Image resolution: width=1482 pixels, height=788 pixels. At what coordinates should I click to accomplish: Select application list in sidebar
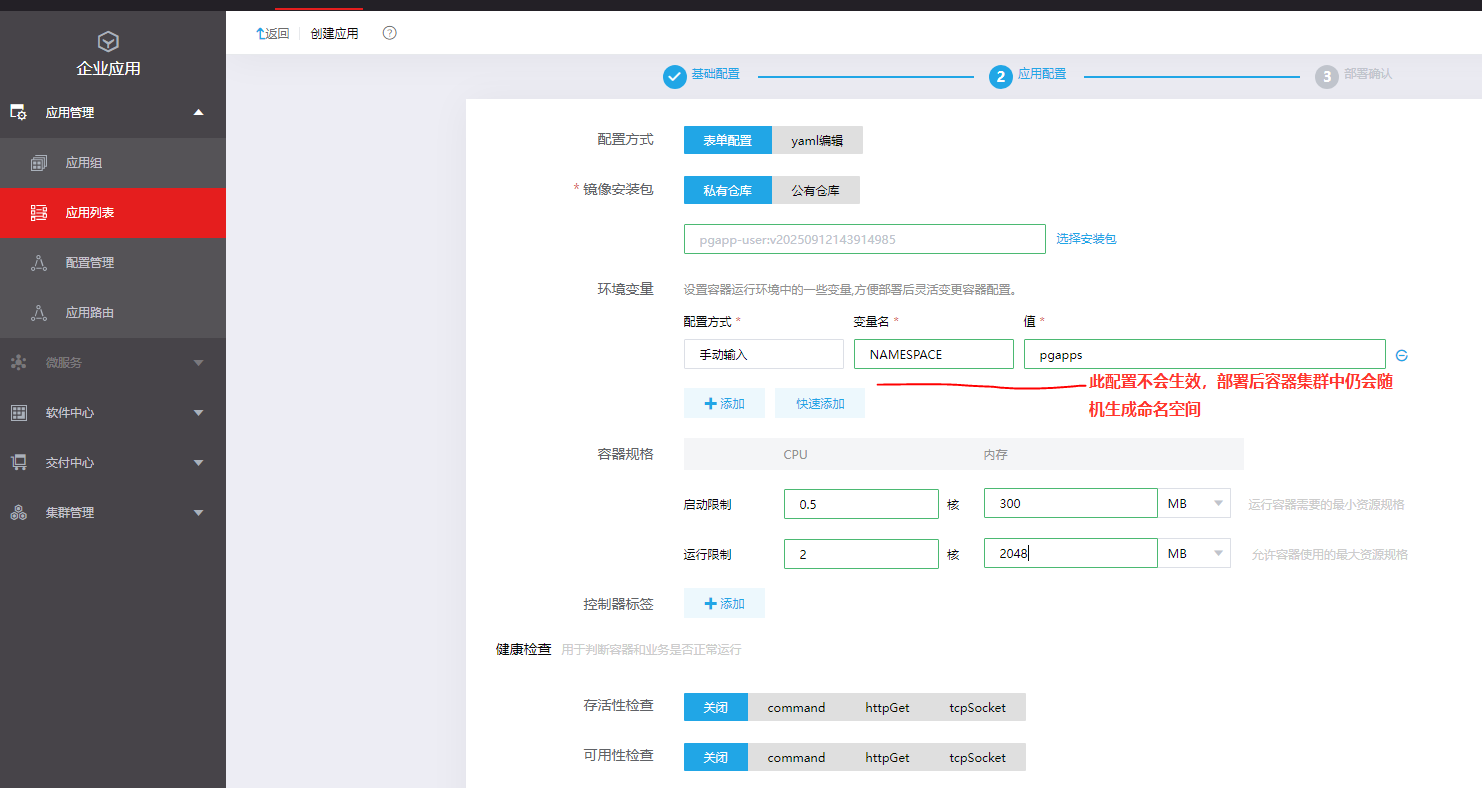(x=89, y=213)
